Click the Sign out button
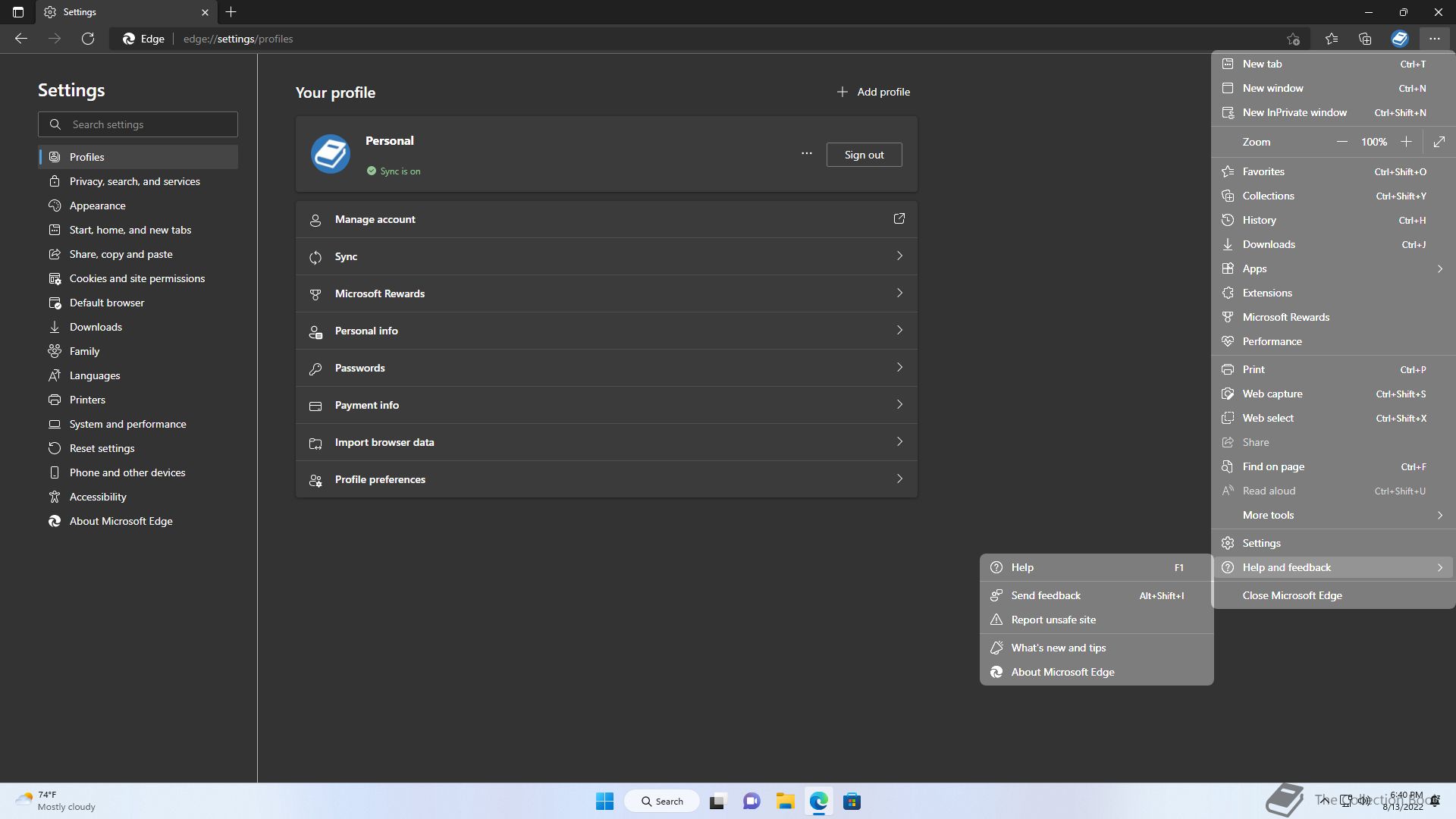Viewport: 1456px width, 819px height. coord(864,155)
